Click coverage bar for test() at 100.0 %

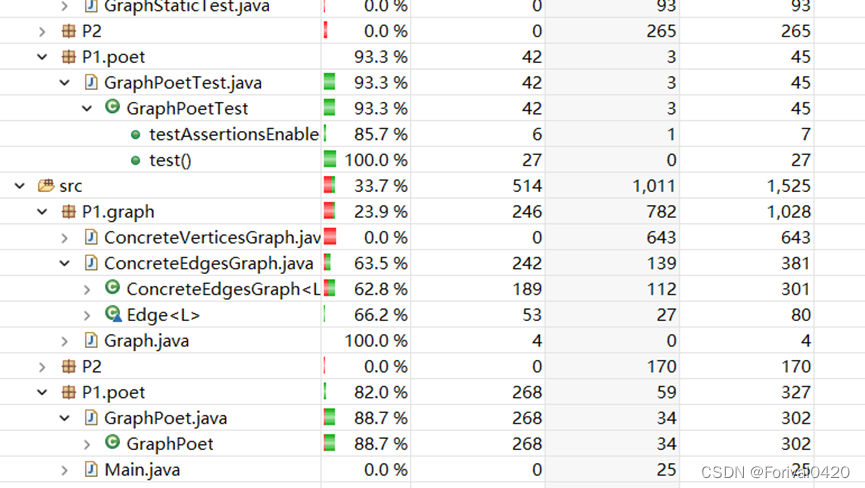click(x=330, y=159)
